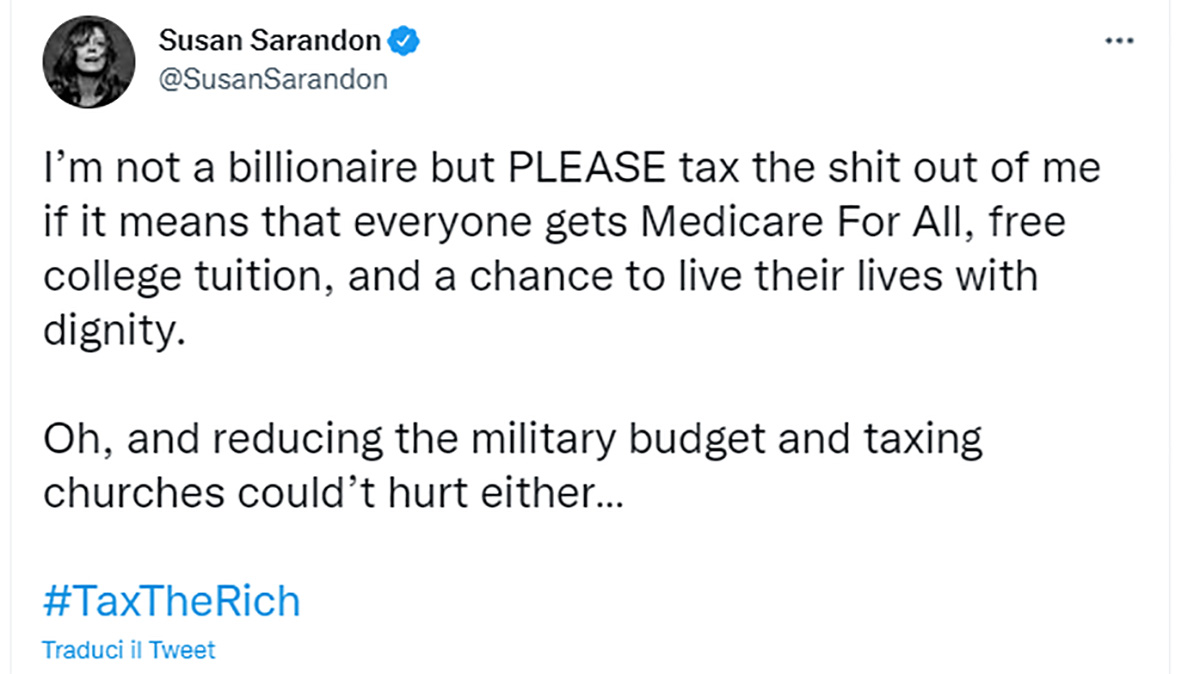Click the word Oh starting second paragraph
This screenshot has height=674, width=1200.
click(x=68, y=438)
